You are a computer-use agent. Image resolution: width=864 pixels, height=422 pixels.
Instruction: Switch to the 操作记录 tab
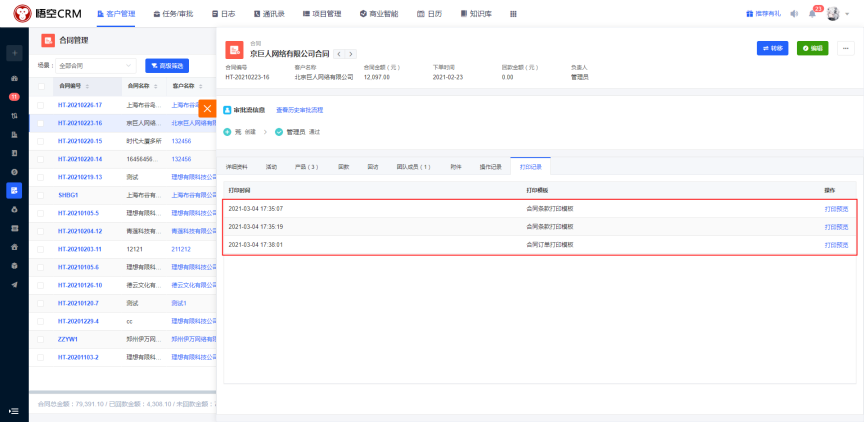[490, 166]
